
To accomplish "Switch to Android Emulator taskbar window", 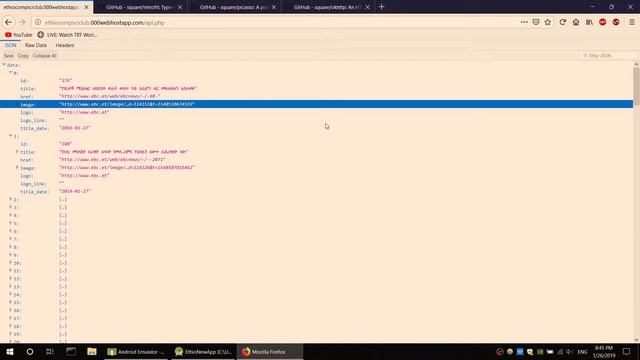I will [136, 351].
